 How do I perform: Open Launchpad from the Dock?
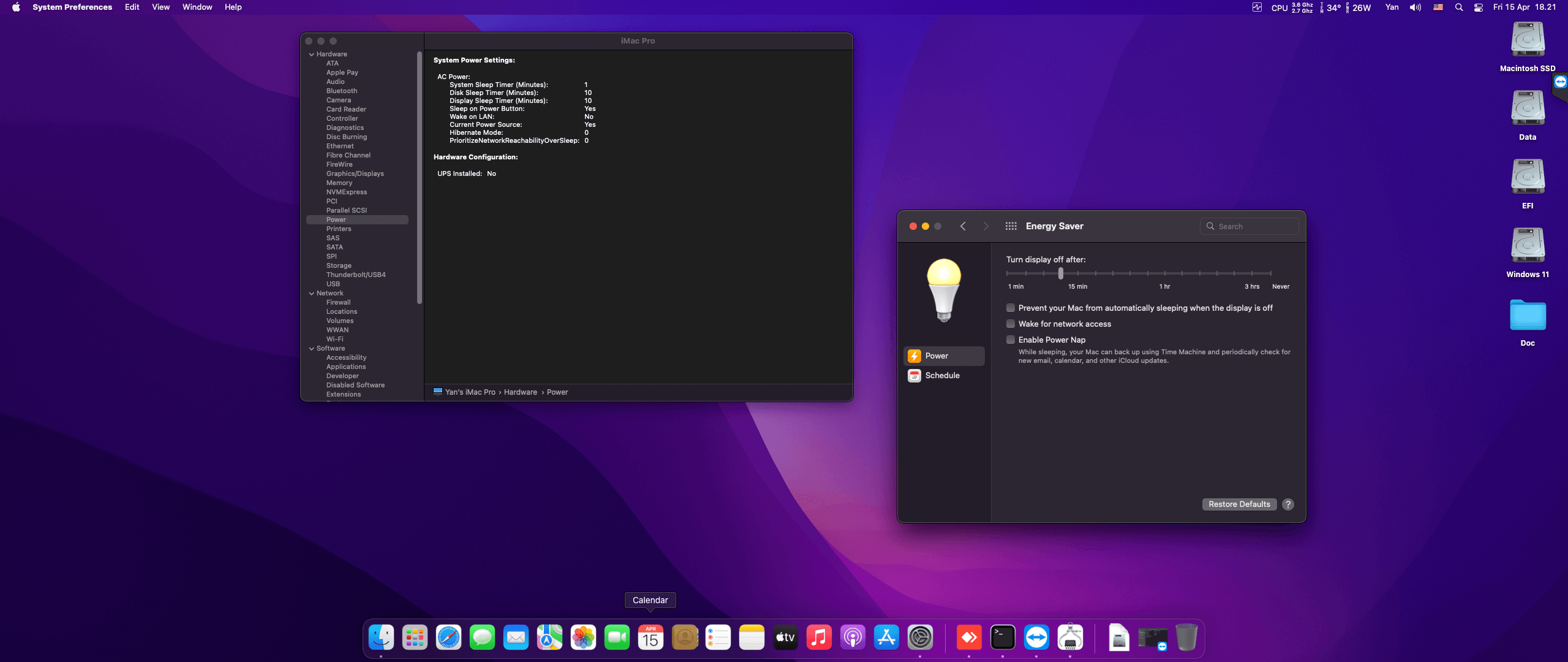point(415,637)
